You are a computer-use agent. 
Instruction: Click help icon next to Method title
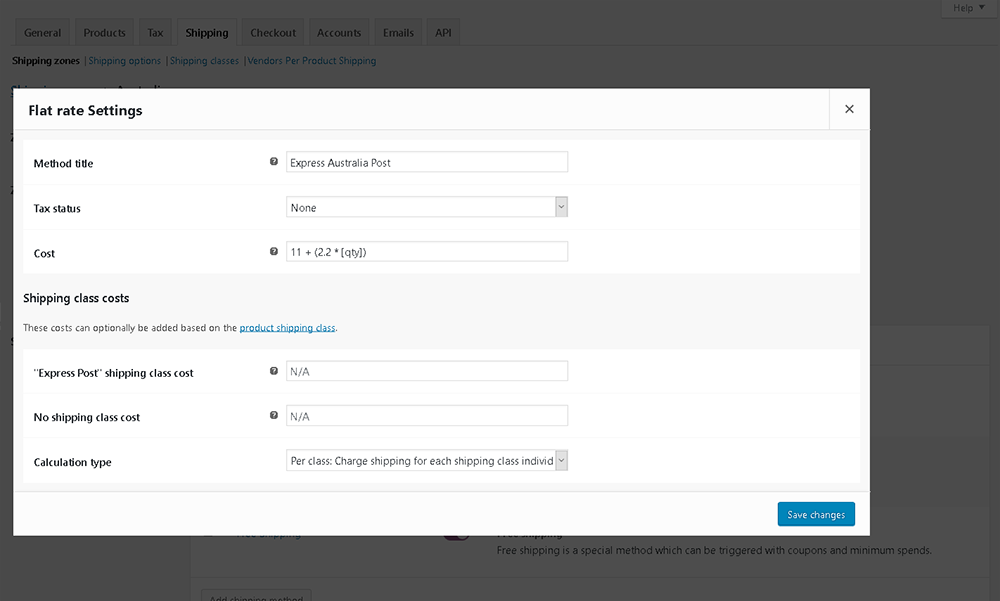274,161
